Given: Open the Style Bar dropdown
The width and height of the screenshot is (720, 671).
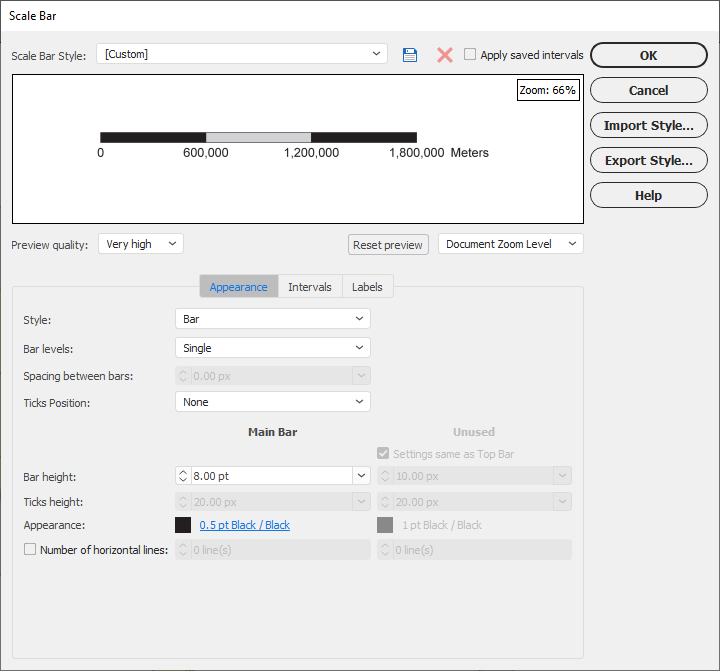Looking at the screenshot, I should 272,319.
